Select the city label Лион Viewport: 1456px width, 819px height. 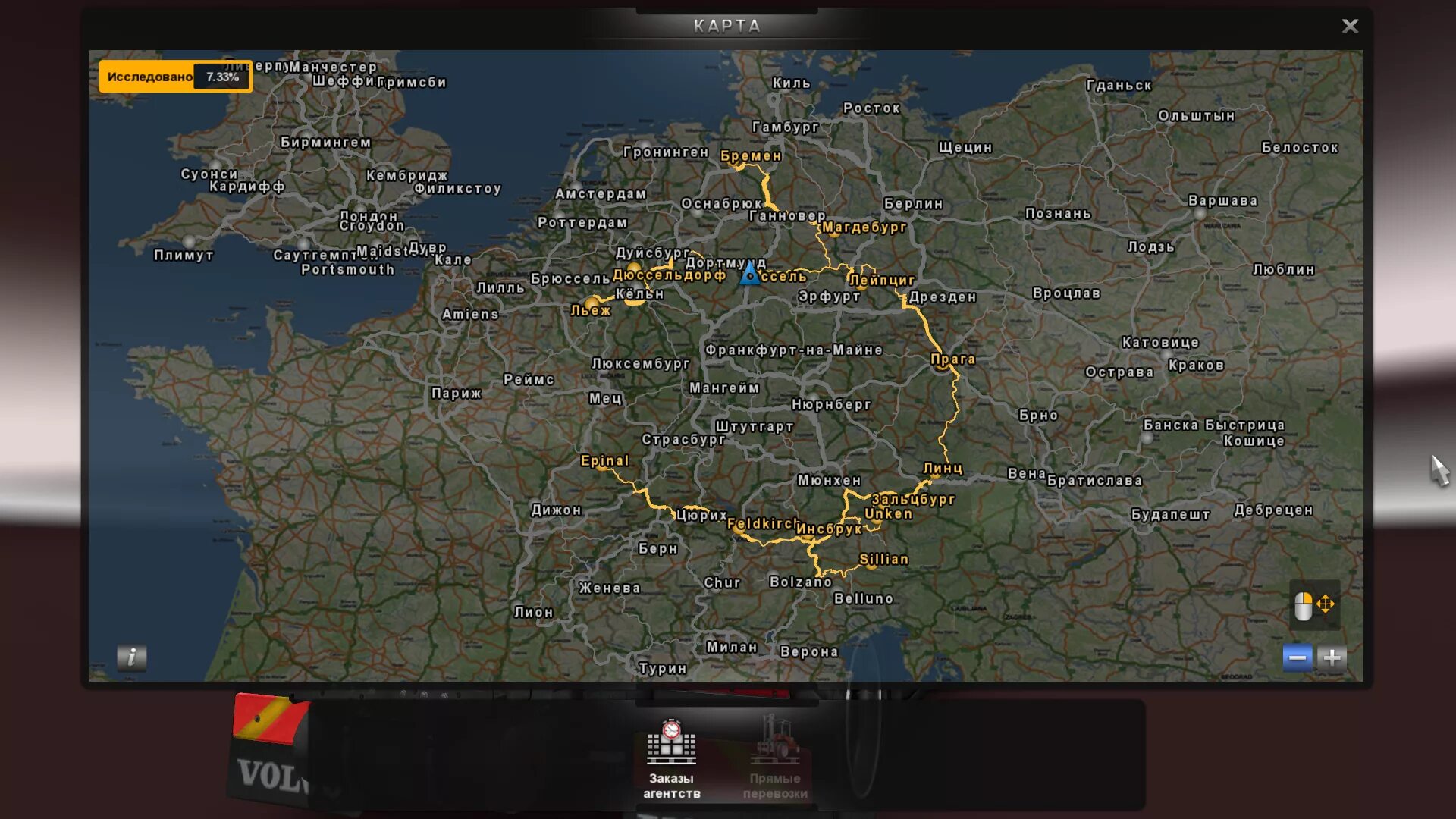coord(534,613)
